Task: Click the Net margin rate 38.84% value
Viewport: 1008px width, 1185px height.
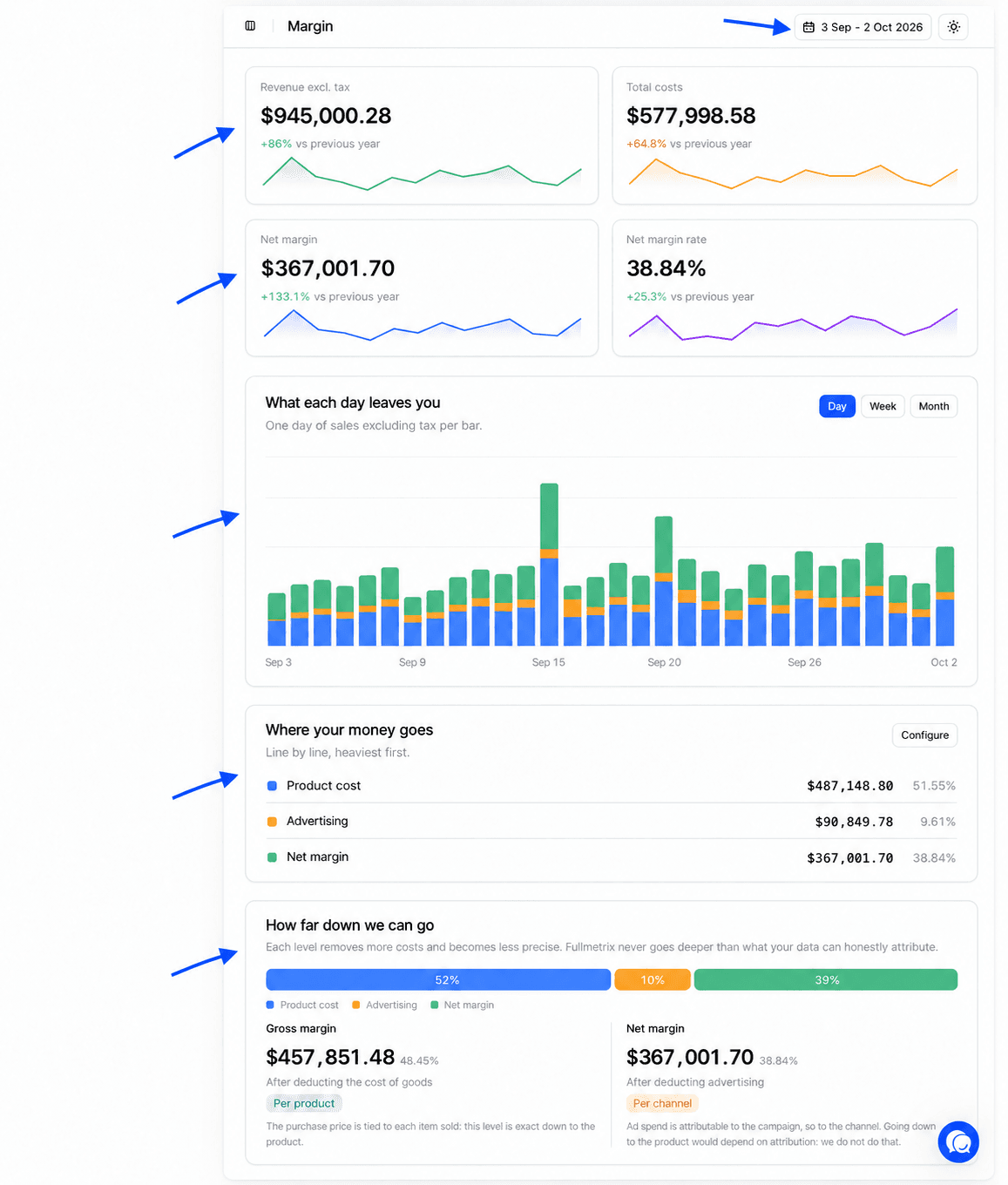Action: coord(666,268)
